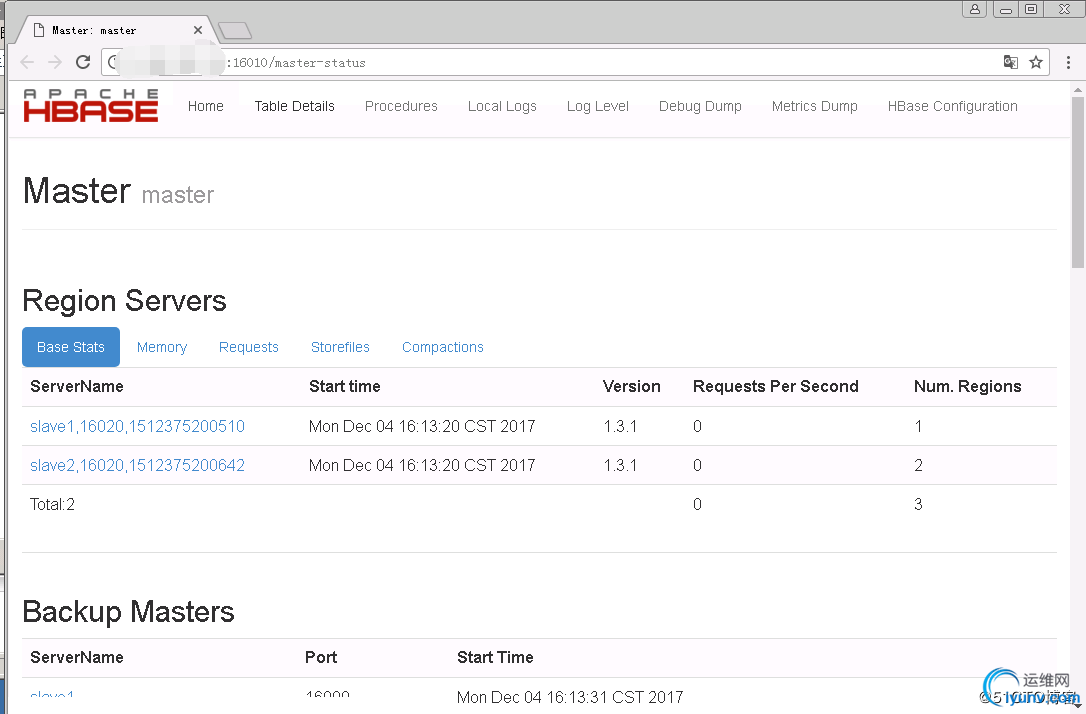Click the Backup Masters ServerName column header

click(x=77, y=657)
